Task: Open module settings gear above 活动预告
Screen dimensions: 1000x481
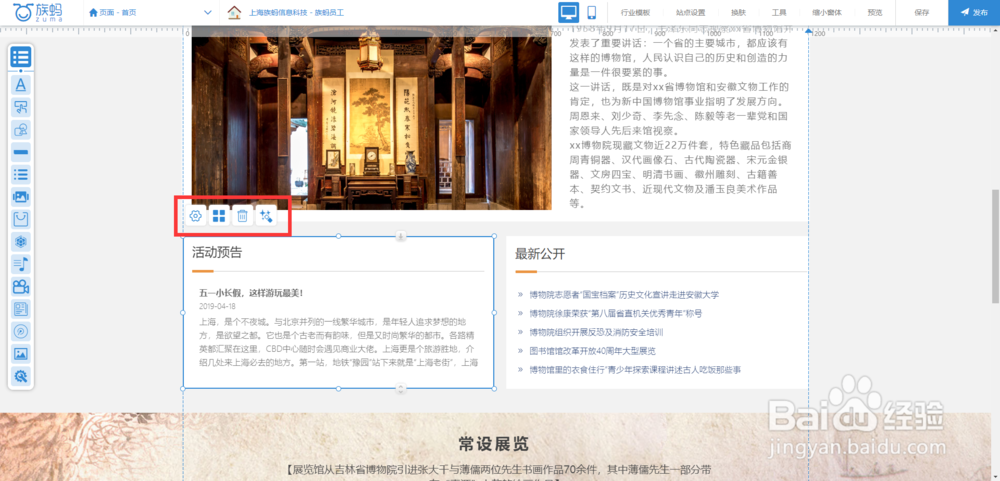Action: (x=196, y=216)
